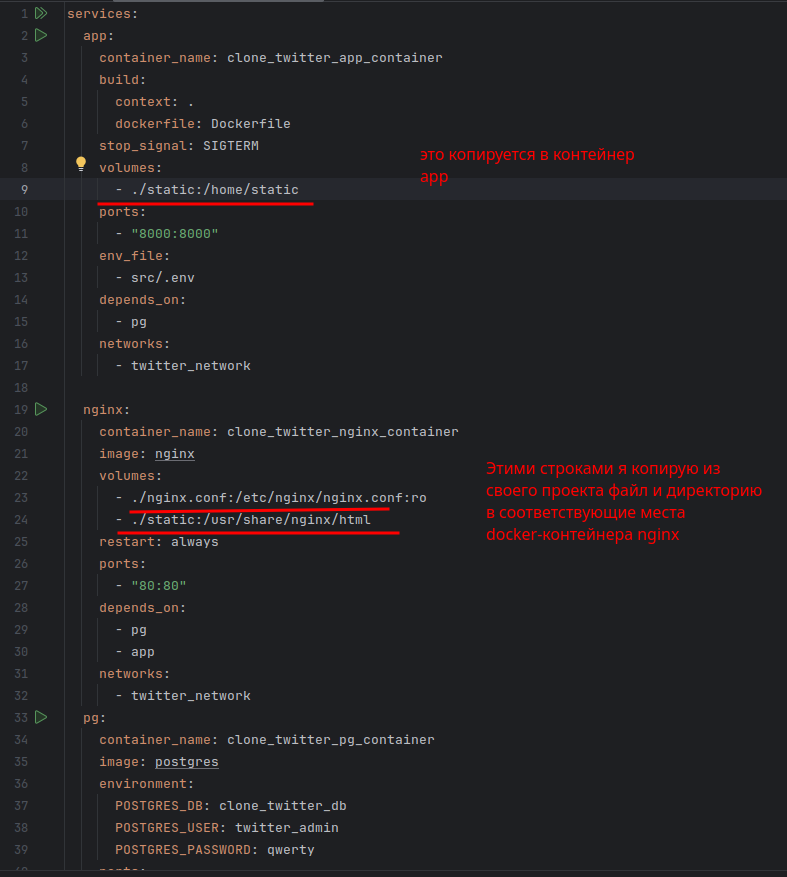Click the 'environment:' key in pg
This screenshot has width=787, height=877.
pos(147,784)
